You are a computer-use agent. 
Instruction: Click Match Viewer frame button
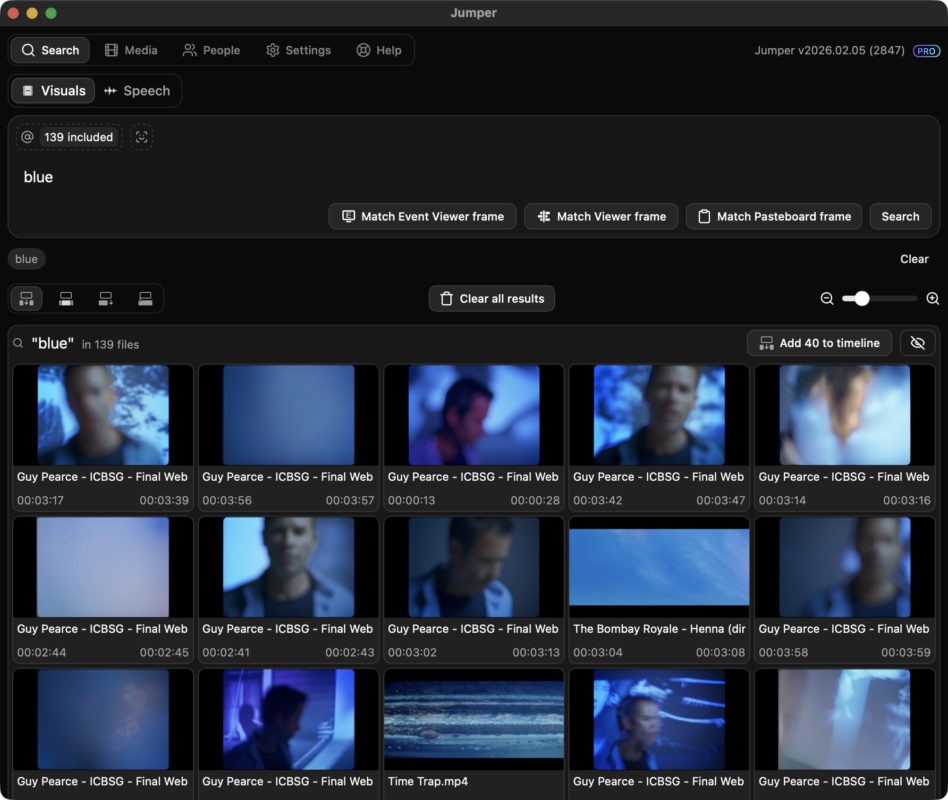point(602,216)
